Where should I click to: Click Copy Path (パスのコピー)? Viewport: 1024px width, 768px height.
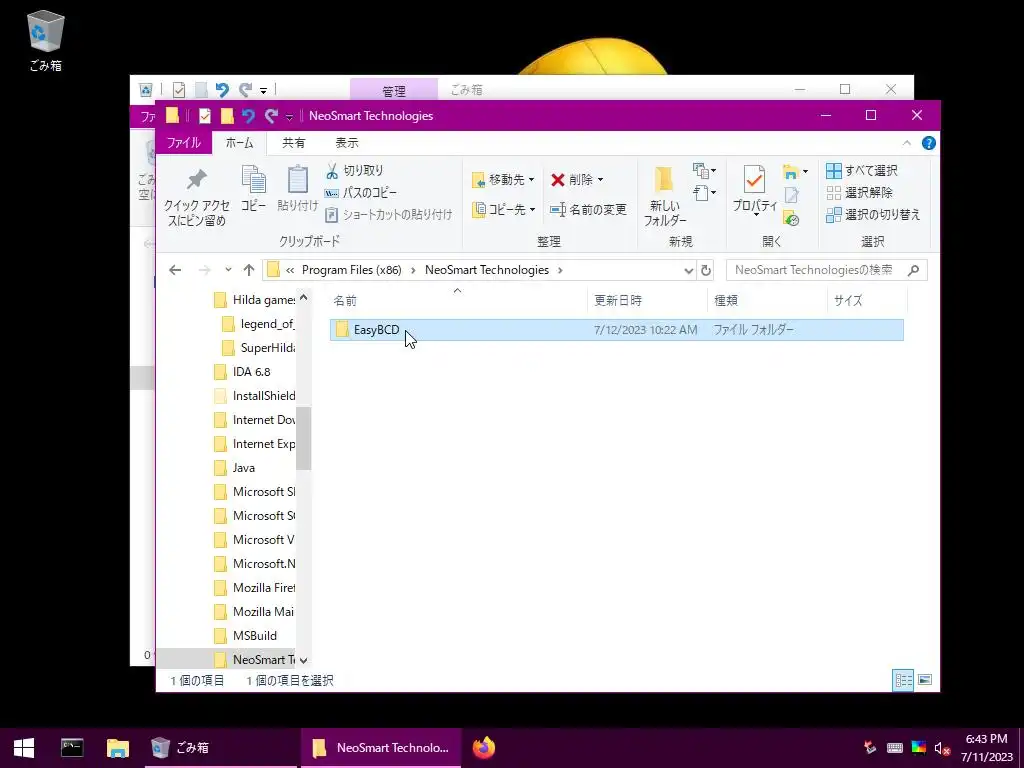361,193
